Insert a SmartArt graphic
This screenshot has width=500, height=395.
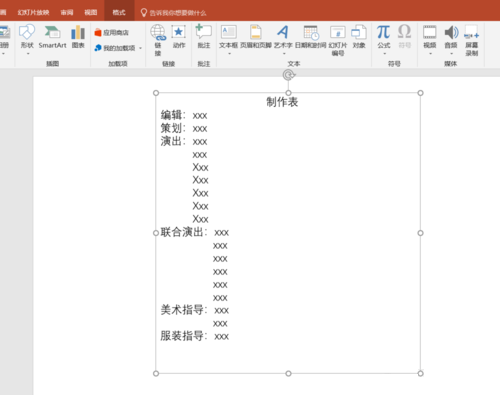[x=52, y=36]
